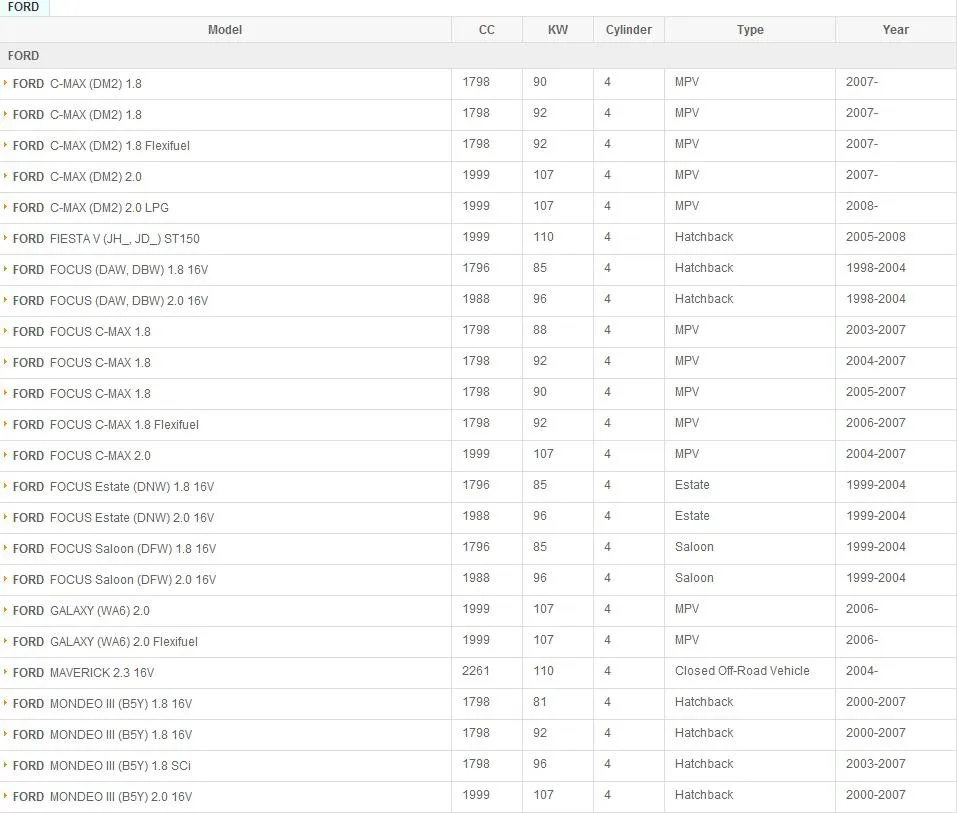Click KW 110 in FIESTA V ST150 row

pyautogui.click(x=544, y=237)
